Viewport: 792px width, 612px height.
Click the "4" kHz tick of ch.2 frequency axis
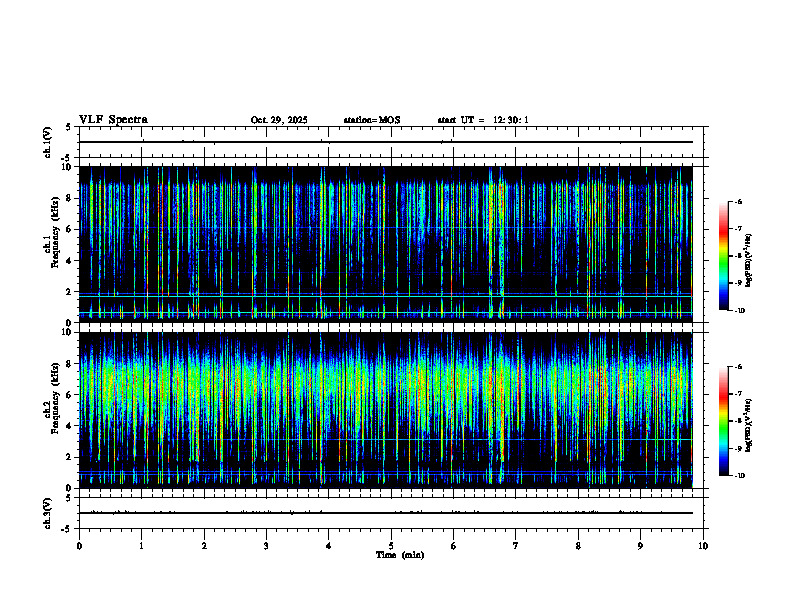(70, 426)
